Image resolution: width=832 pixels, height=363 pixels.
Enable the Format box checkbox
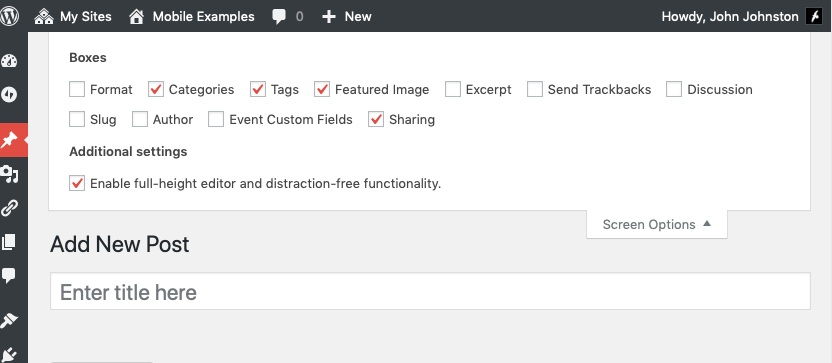coord(77,89)
